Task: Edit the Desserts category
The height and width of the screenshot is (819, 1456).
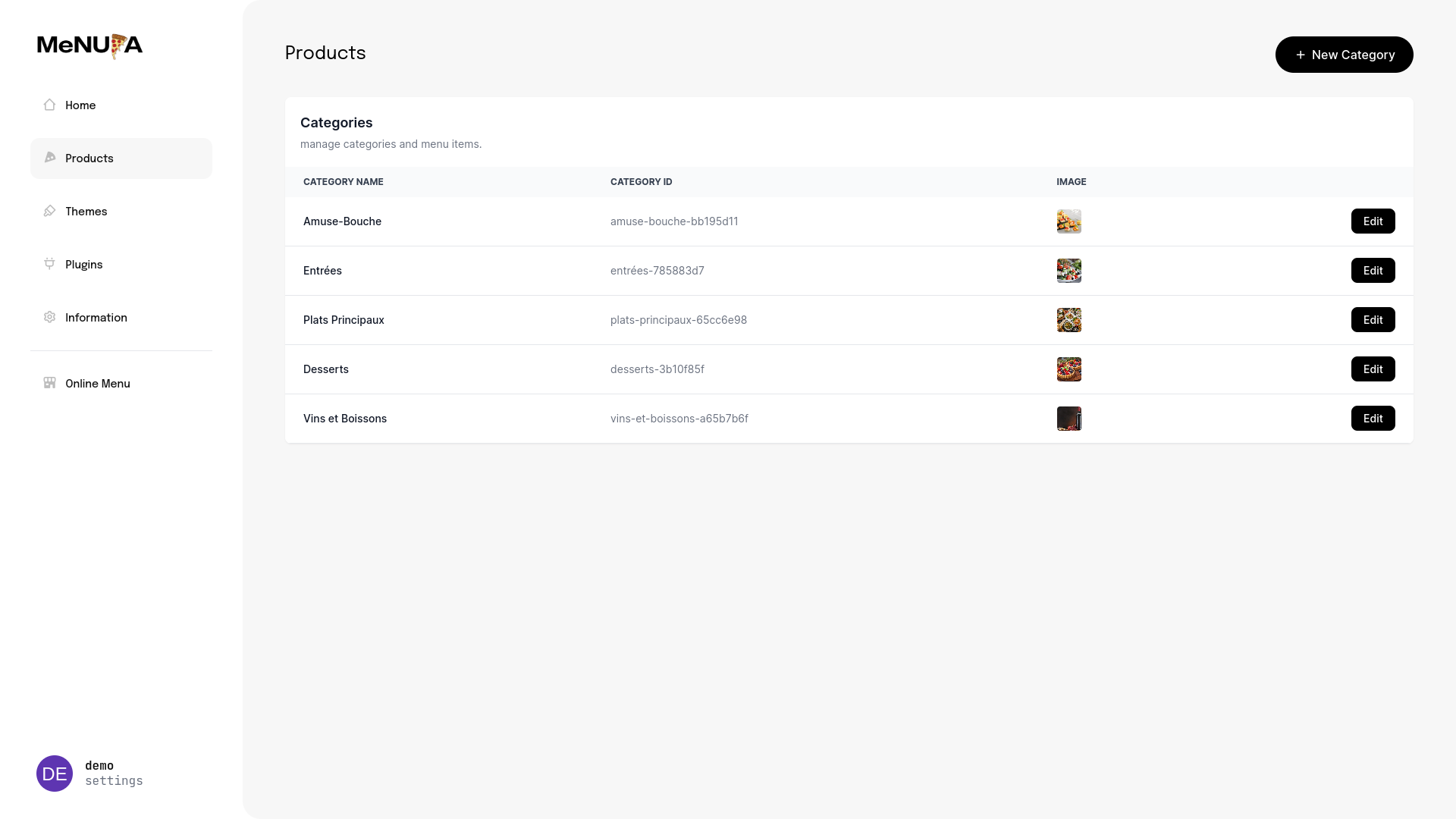Action: tap(1373, 369)
